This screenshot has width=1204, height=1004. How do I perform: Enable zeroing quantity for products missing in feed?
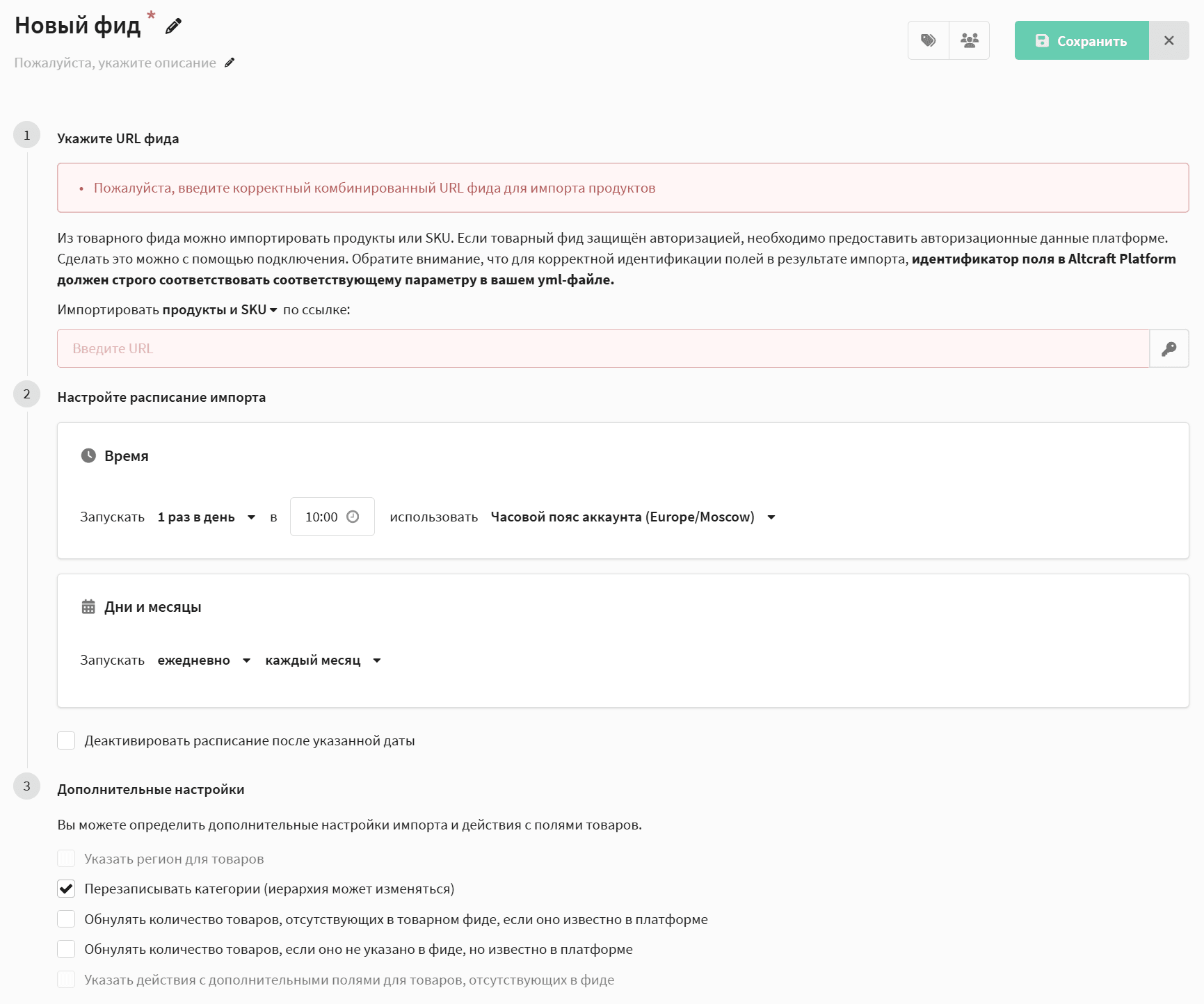[x=66, y=919]
